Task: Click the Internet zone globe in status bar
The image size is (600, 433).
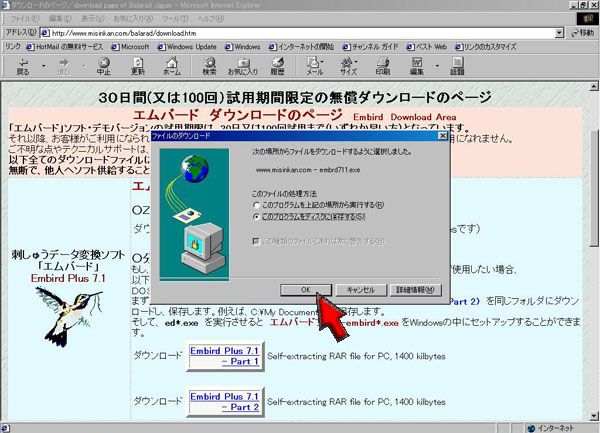Action: pyautogui.click(x=531, y=428)
